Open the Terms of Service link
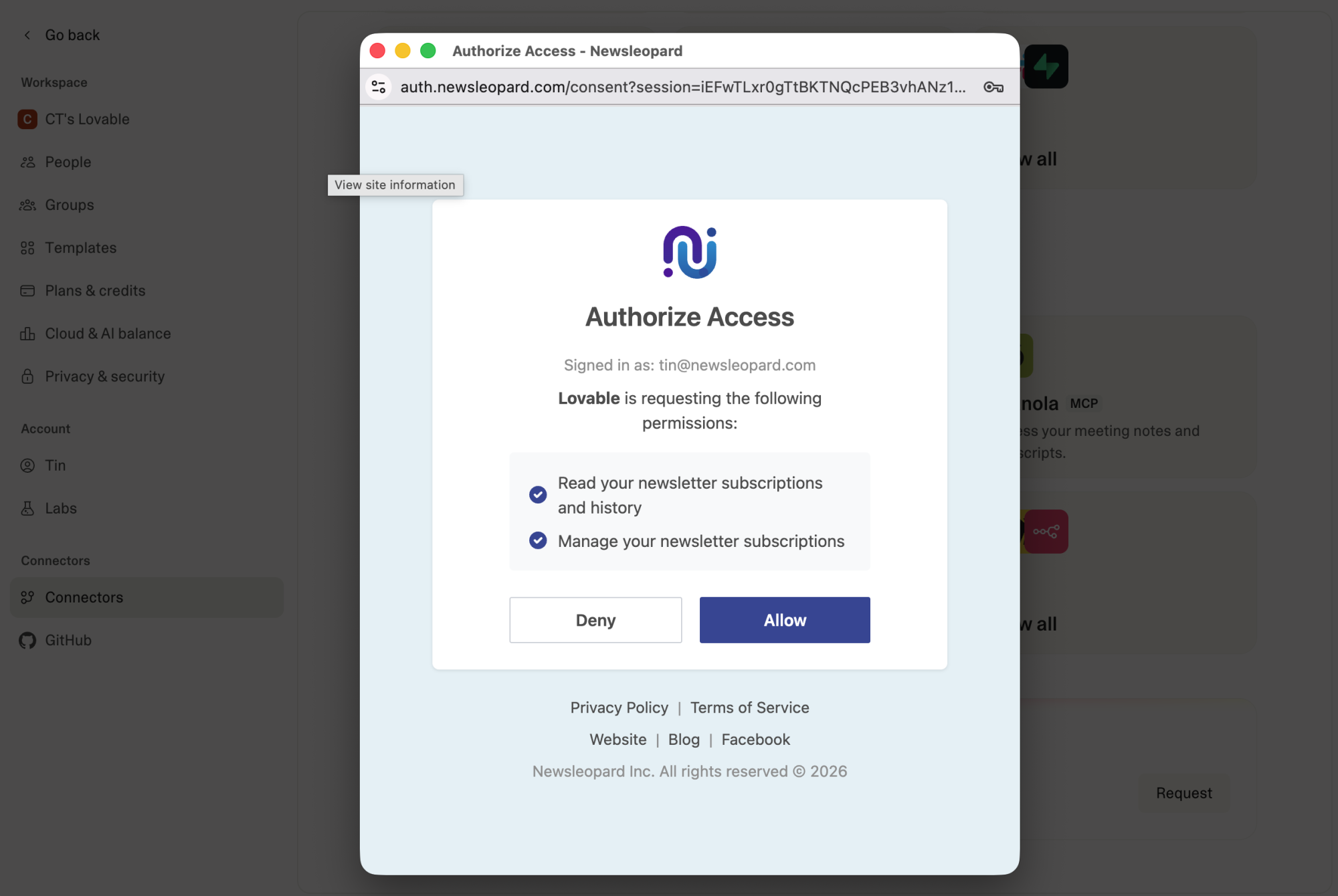The height and width of the screenshot is (896, 1338). pyautogui.click(x=749, y=707)
